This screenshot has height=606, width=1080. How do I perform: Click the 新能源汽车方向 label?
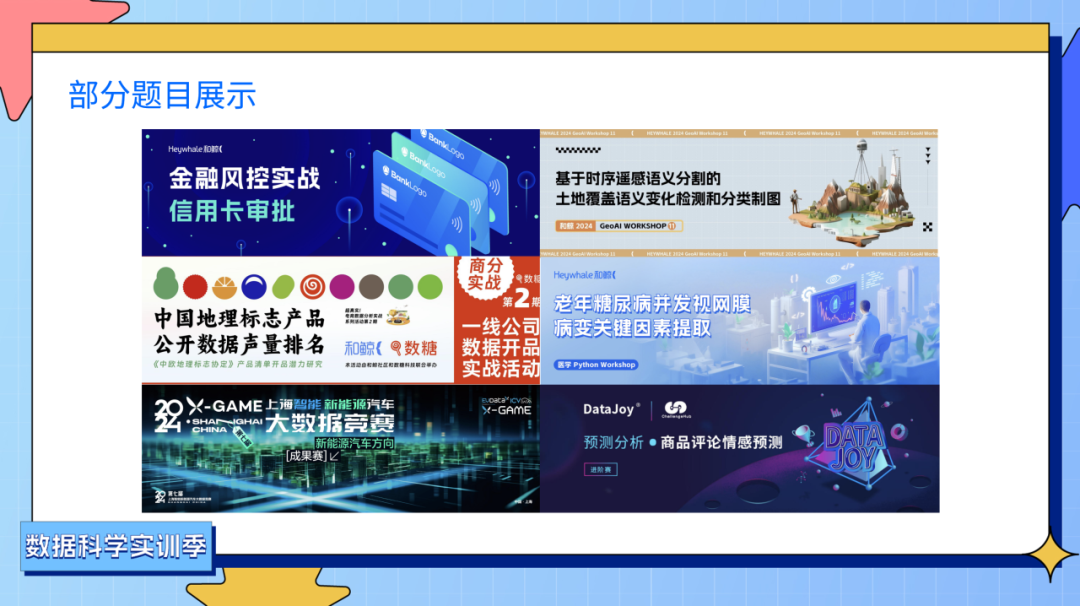click(355, 443)
